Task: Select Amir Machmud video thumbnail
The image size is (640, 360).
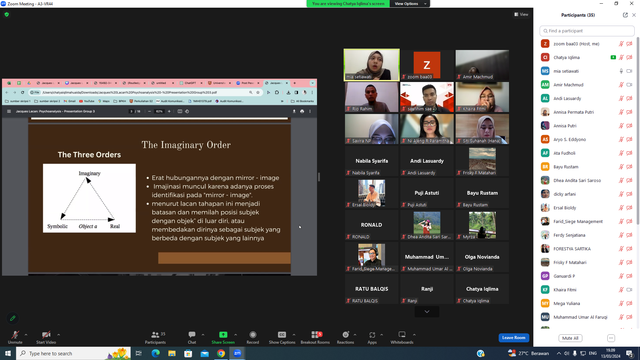Action: coord(482,65)
